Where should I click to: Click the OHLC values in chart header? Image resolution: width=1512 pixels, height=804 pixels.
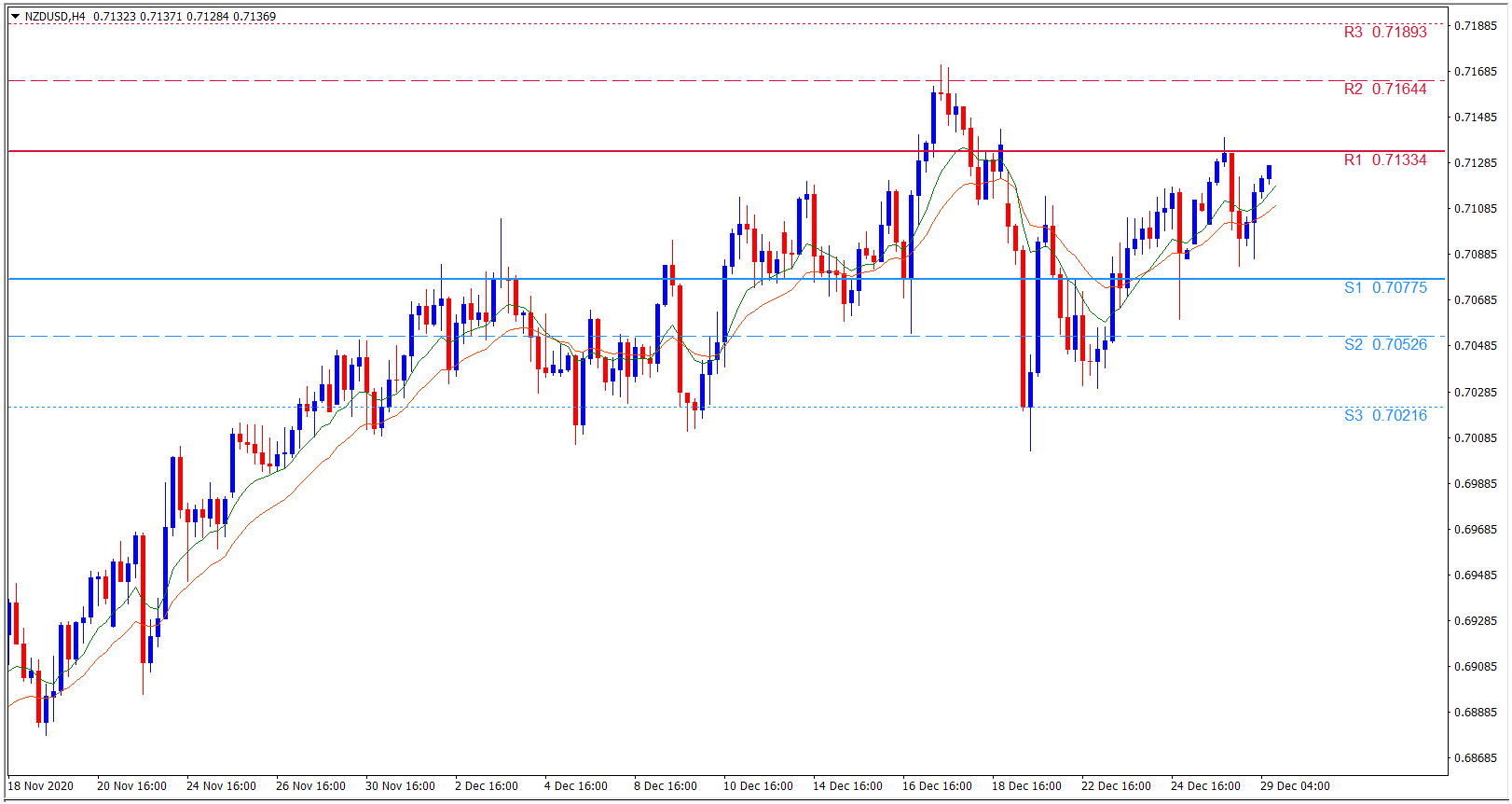tap(185, 16)
